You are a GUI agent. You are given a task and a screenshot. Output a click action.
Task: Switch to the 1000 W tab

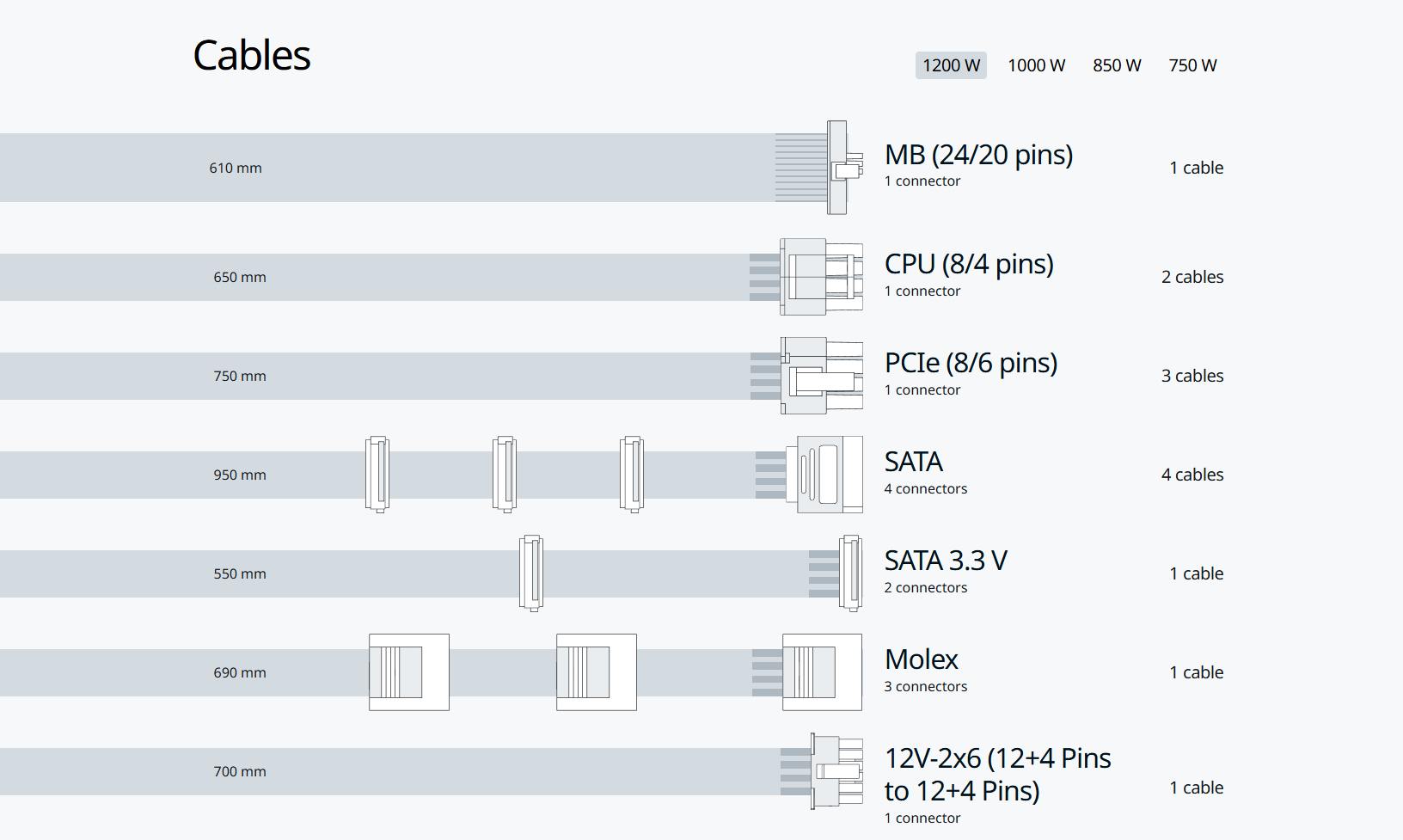pos(1036,65)
